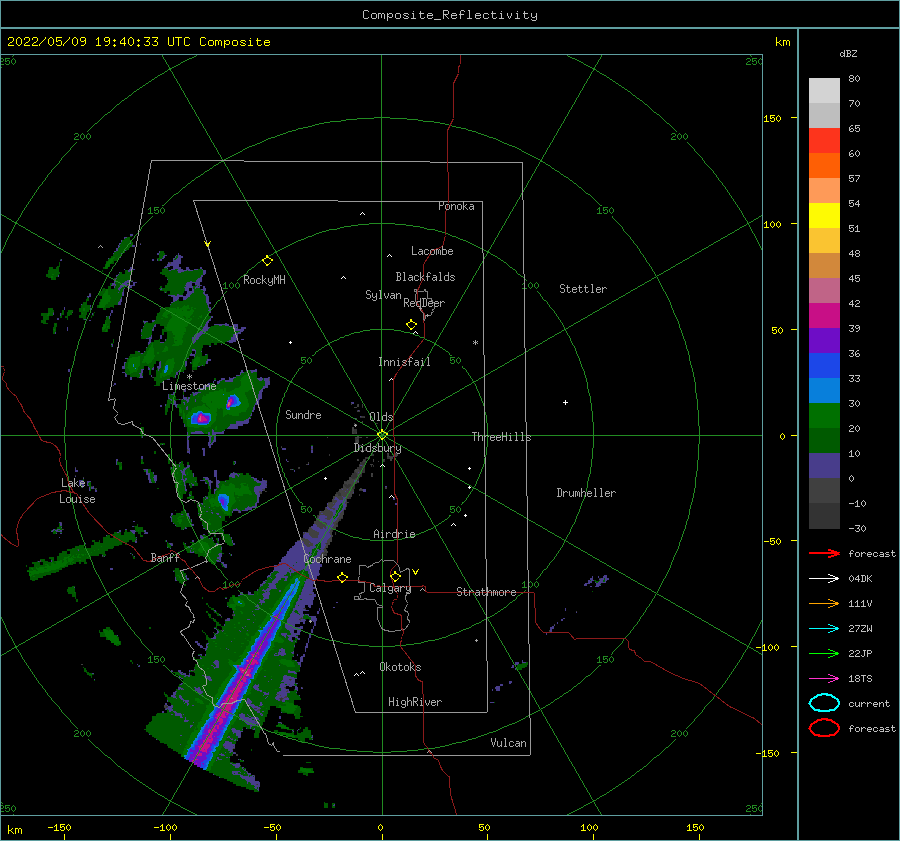
Task: Click the red 65 dBZ color swatch
Action: [824, 140]
